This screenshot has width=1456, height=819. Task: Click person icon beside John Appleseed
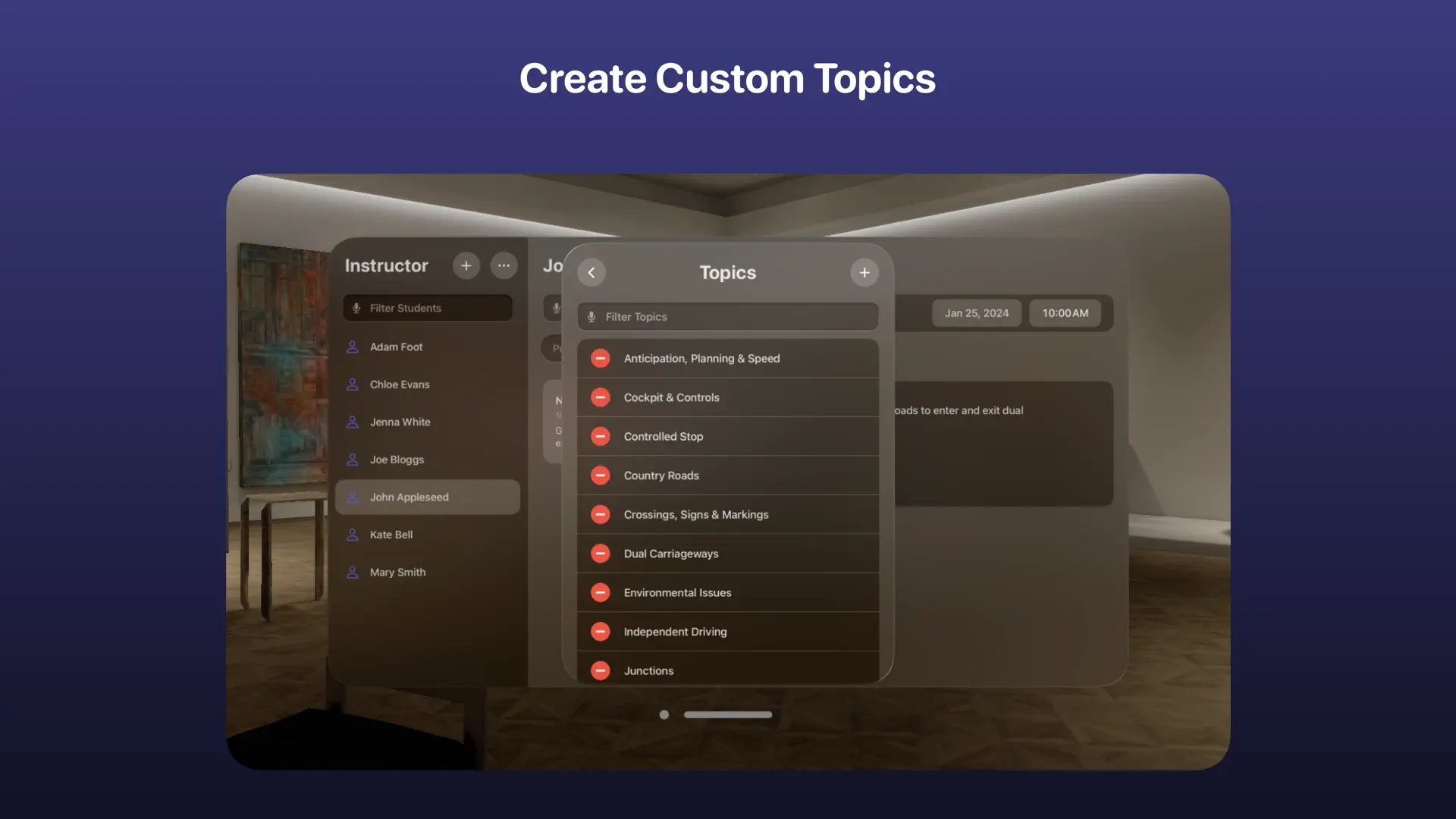(352, 497)
